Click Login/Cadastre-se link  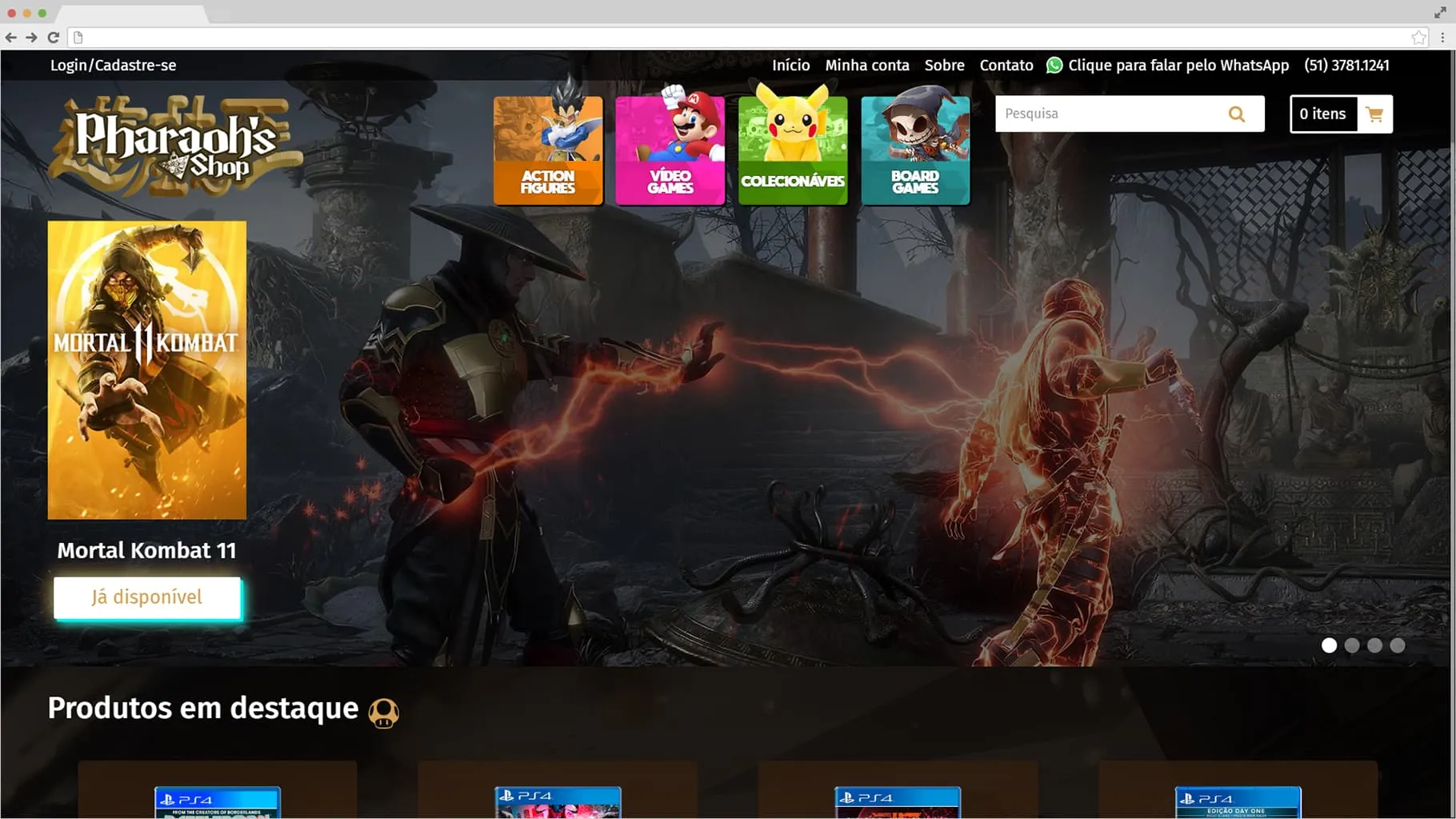(113, 66)
